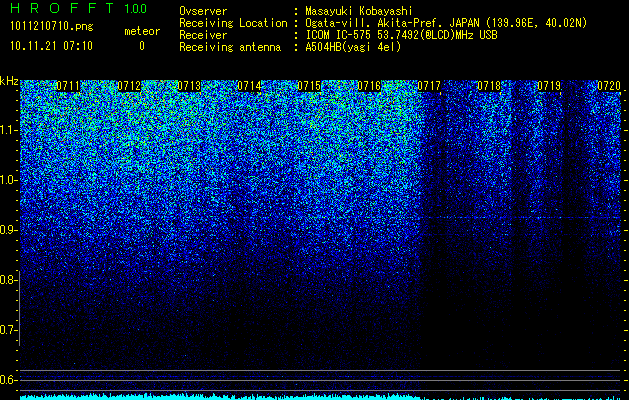
Task: Click the meteor count label
Action: [x=142, y=31]
